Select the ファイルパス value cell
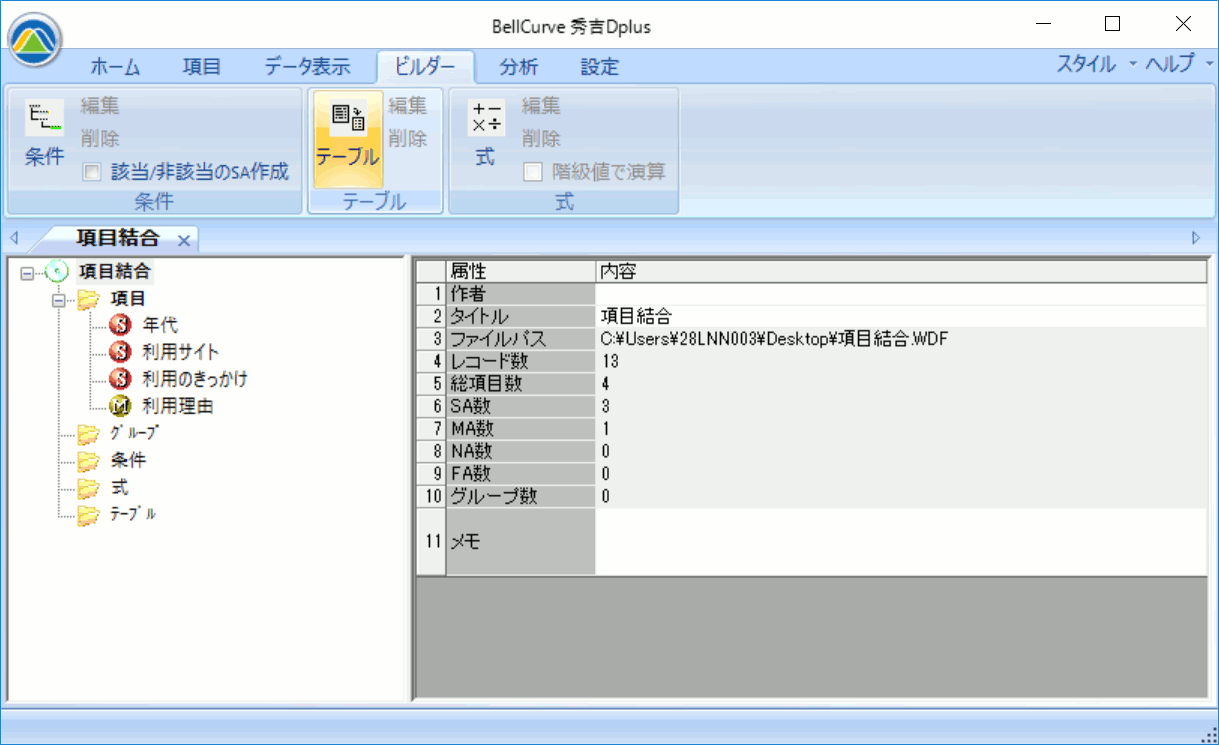1219x745 pixels. 901,339
